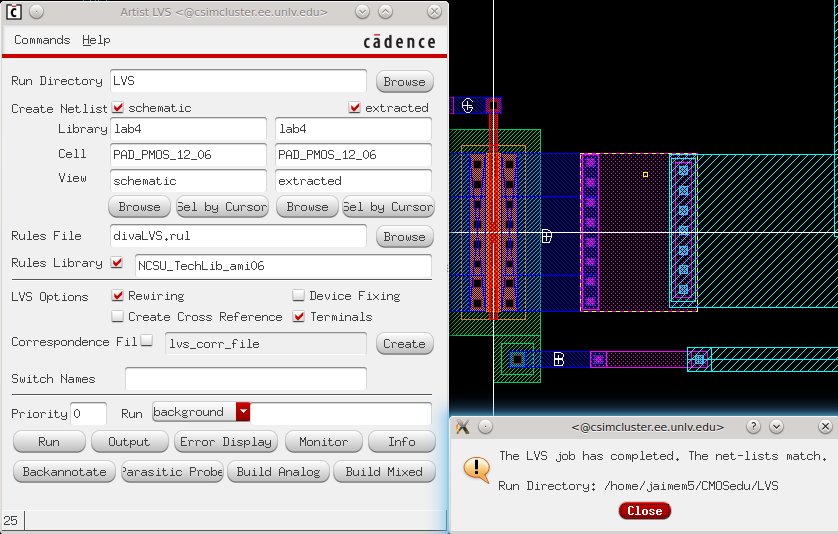The height and width of the screenshot is (534, 838).
Task: Click the warning exclamation icon in LVS dialog
Action: coord(476,470)
